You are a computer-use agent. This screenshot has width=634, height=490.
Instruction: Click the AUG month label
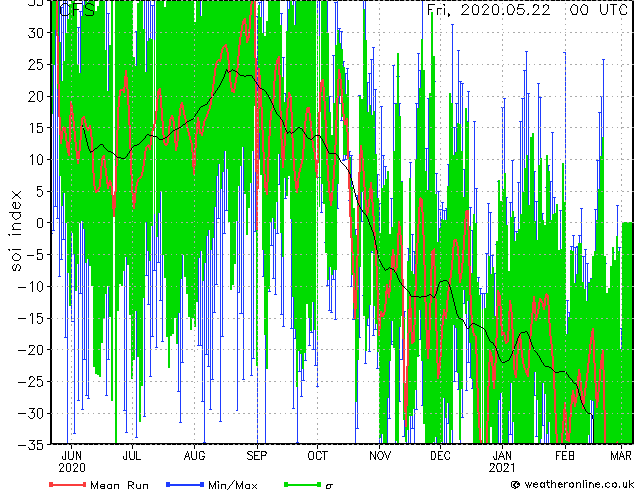coord(194,456)
